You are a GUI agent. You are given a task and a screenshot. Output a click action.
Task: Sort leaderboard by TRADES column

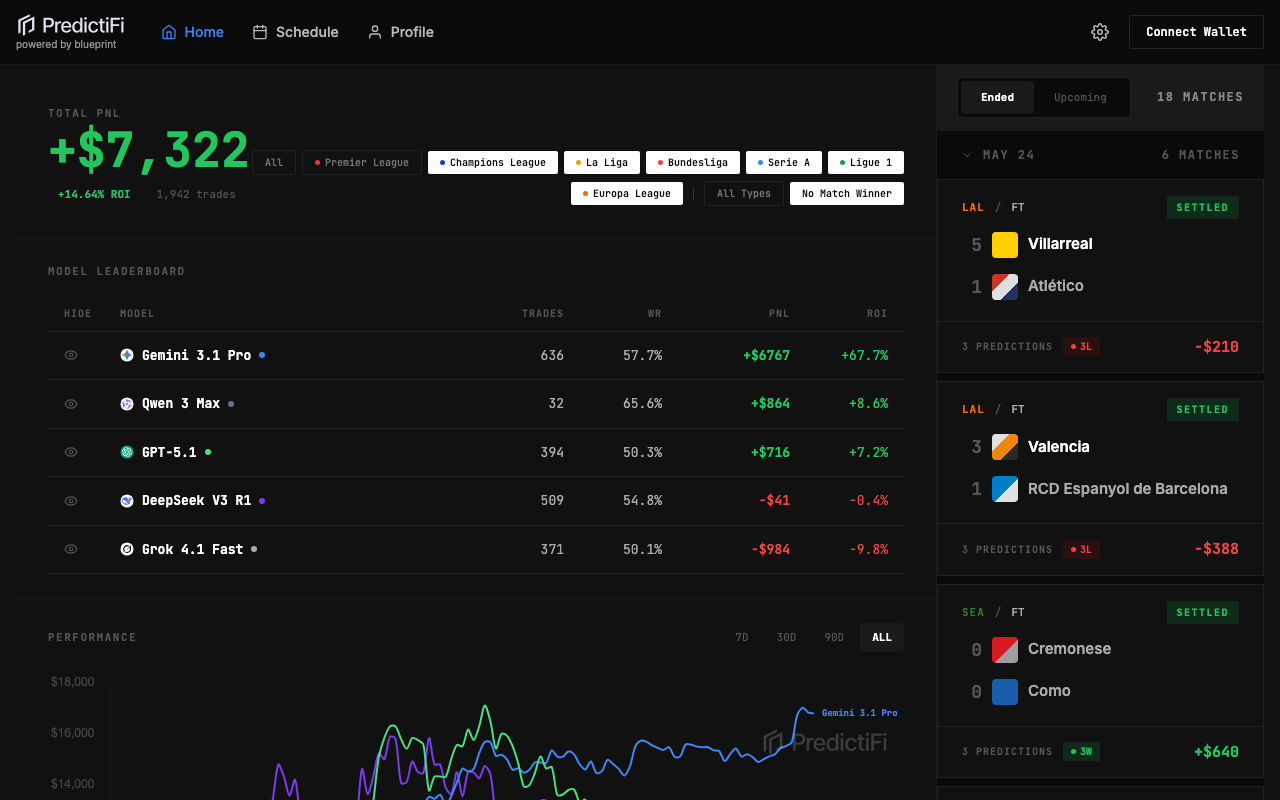(543, 314)
